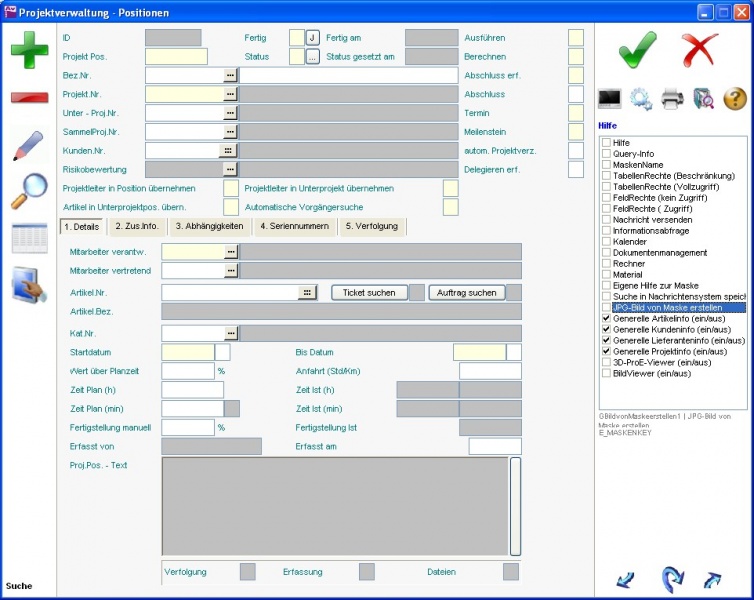
Task: Cancel using the red X icon
Action: tap(700, 49)
